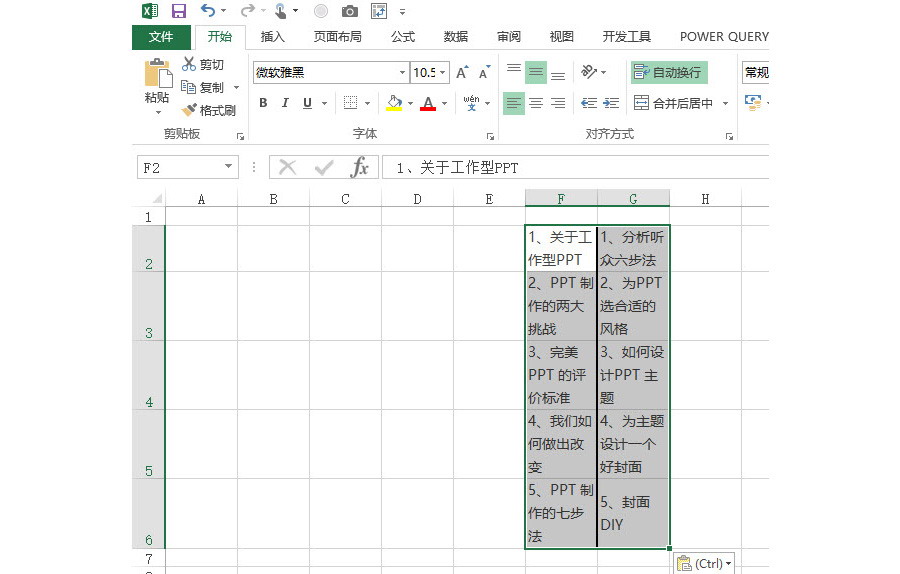Image resolution: width=900 pixels, height=574 pixels.
Task: Open the camera screenshot tool
Action: (350, 11)
